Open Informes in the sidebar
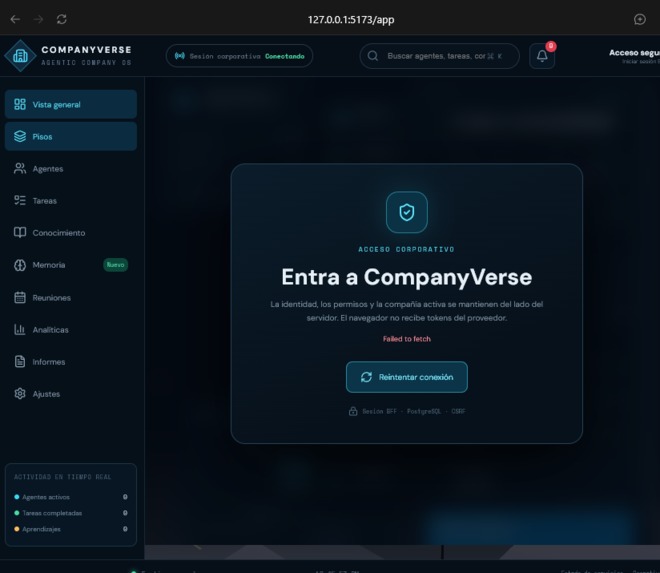This screenshot has width=660, height=573. click(x=71, y=361)
